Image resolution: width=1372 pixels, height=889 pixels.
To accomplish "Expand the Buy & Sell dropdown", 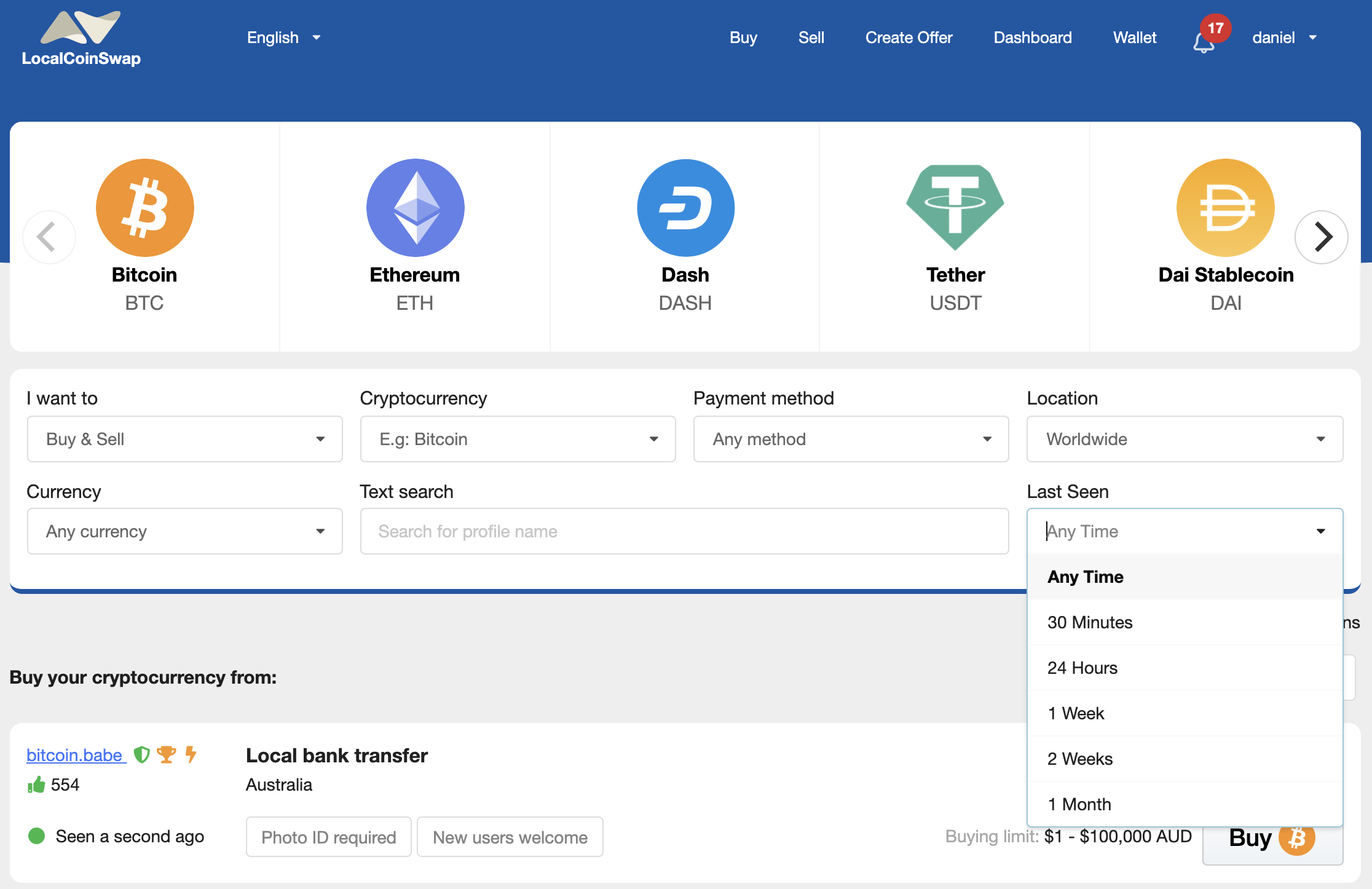I will pos(185,439).
